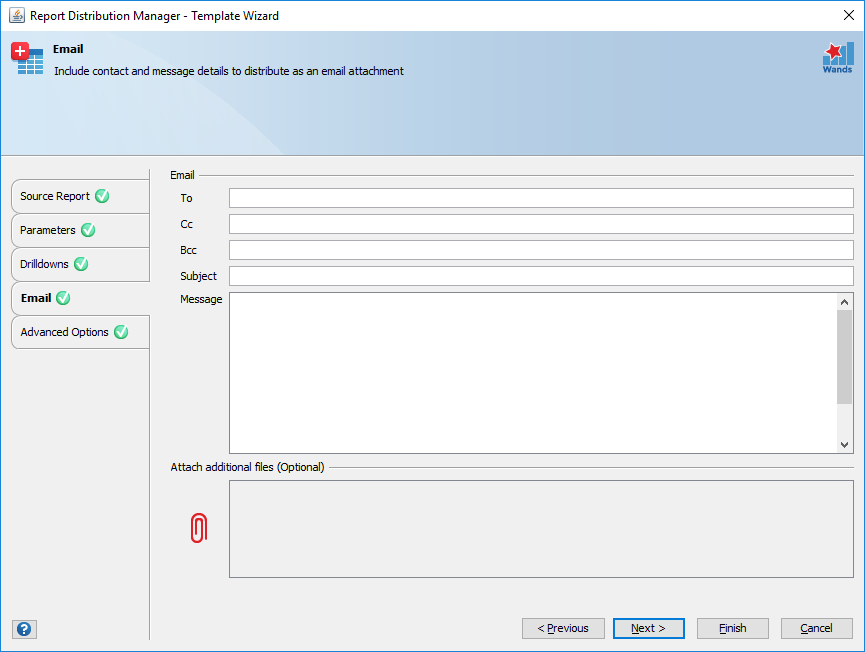Open help using the question mark icon

pos(23,629)
